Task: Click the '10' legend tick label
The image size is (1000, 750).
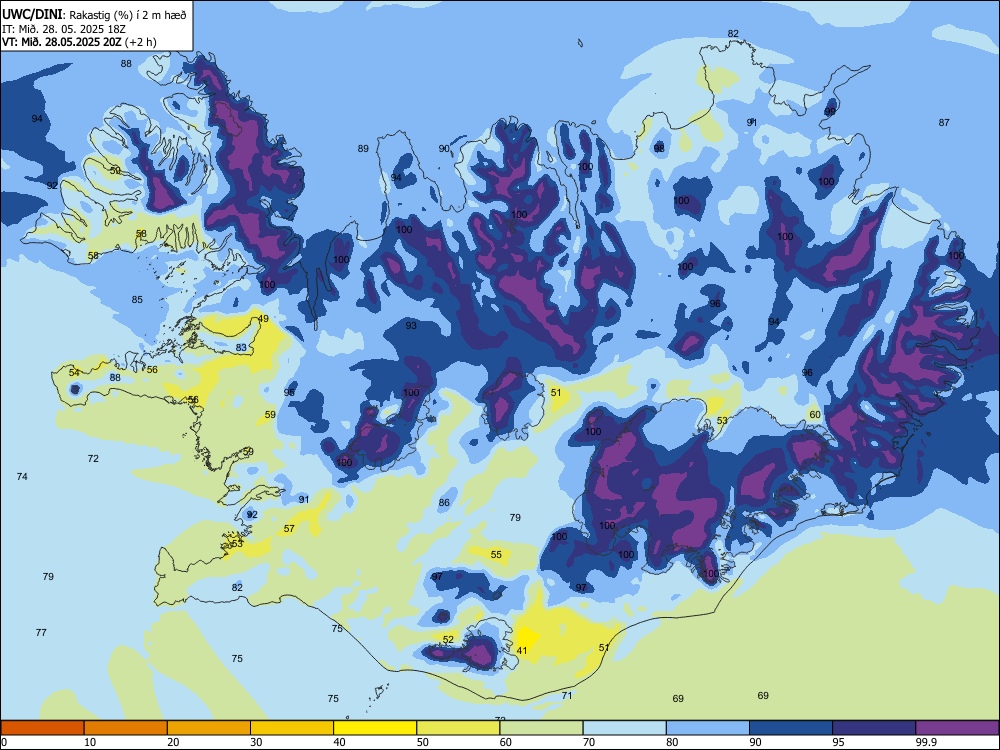Action: 90,742
